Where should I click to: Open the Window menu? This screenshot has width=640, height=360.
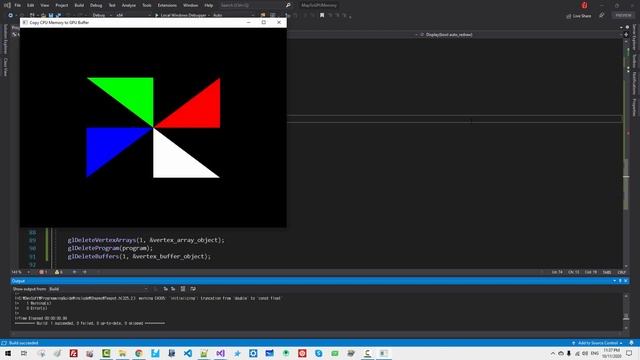coord(190,5)
